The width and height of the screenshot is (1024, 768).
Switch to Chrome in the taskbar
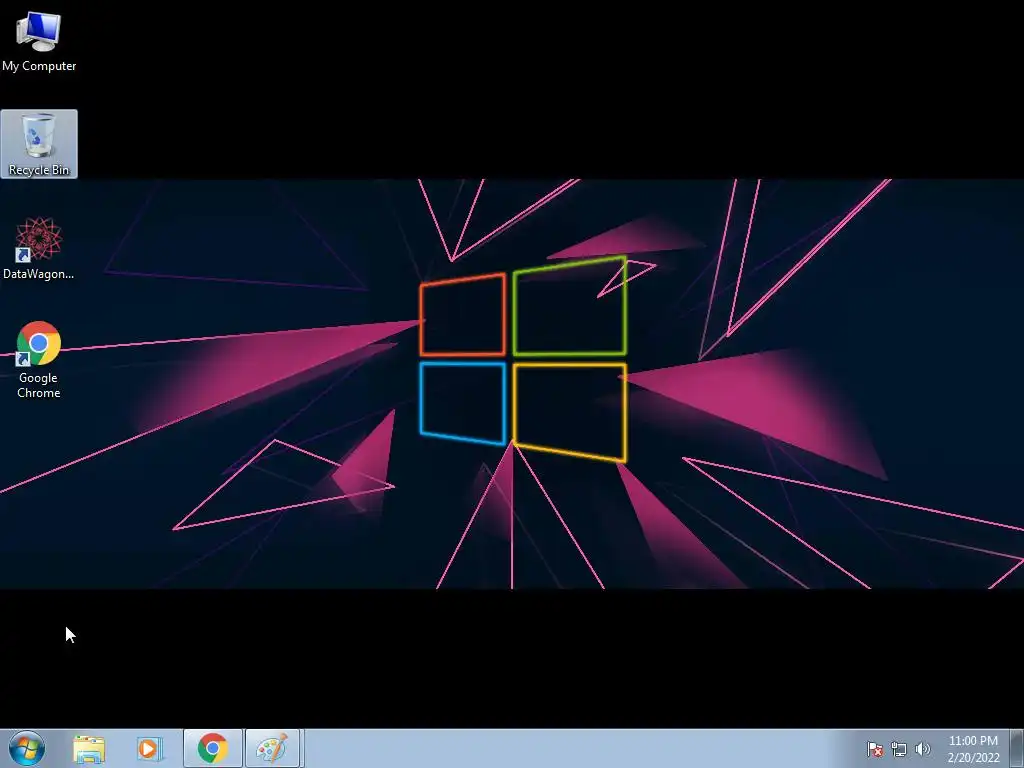point(212,748)
